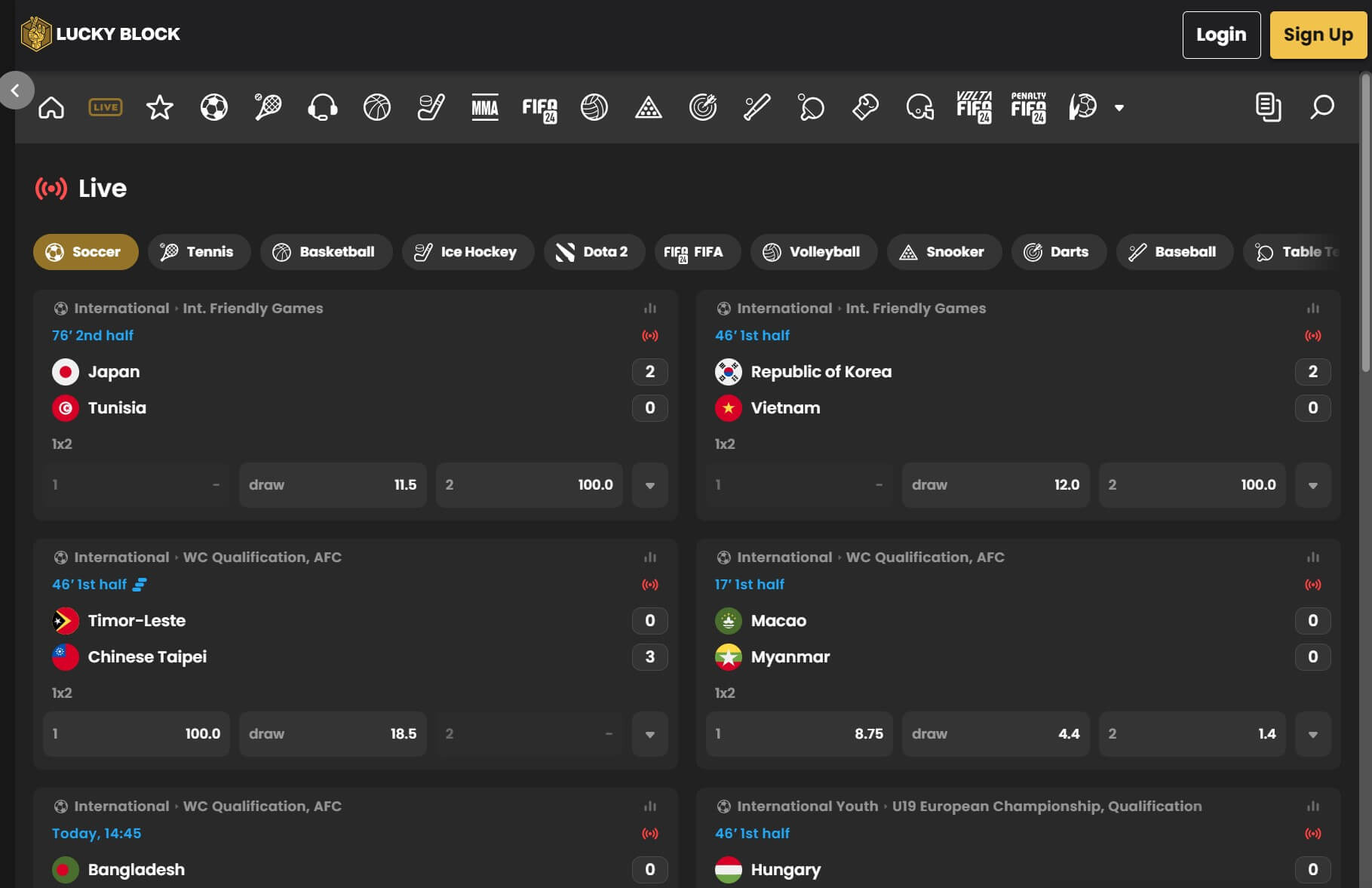The image size is (1372, 888).
Task: Collapse the side panel with back arrow
Action: pos(16,91)
